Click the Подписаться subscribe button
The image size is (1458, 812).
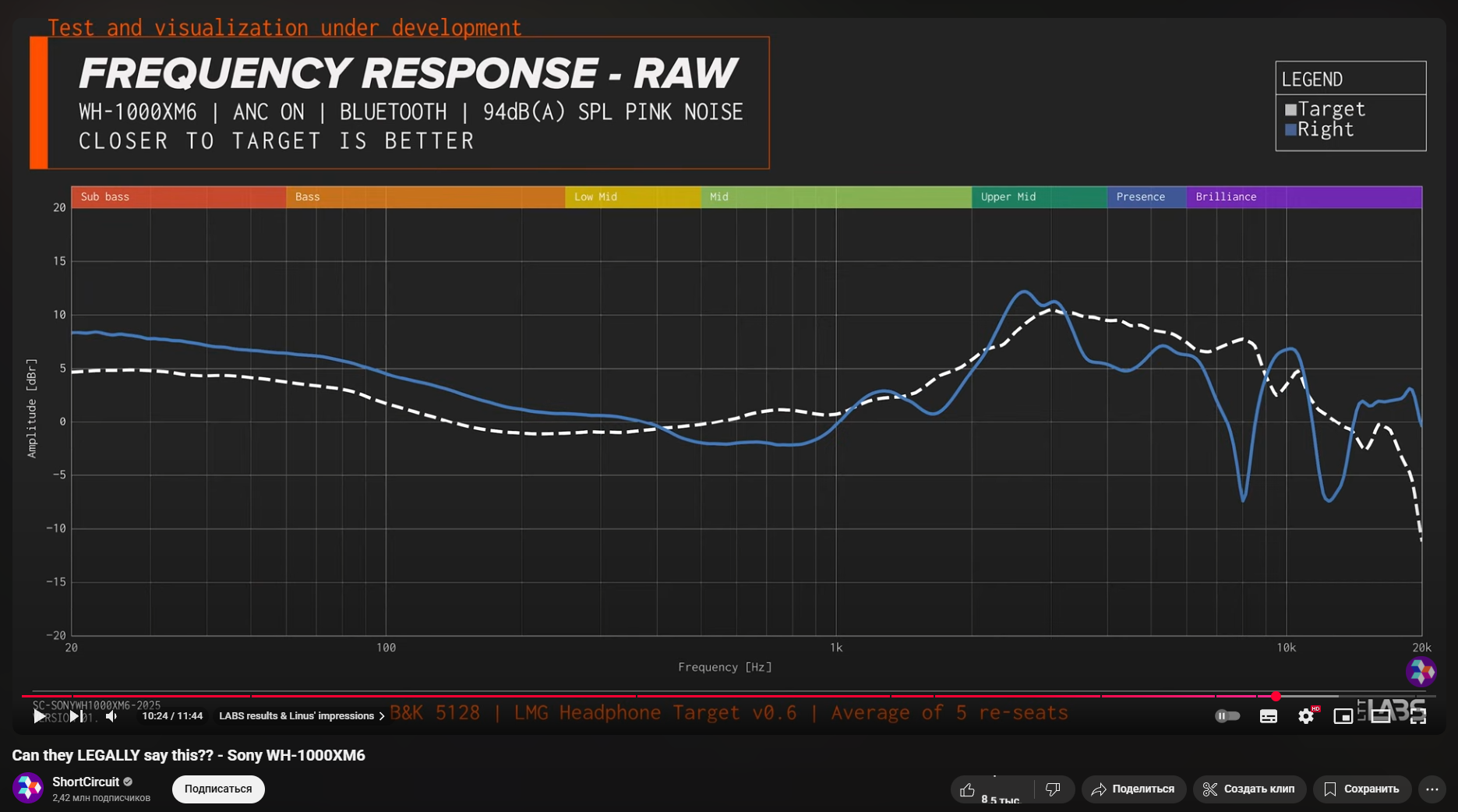(x=218, y=789)
